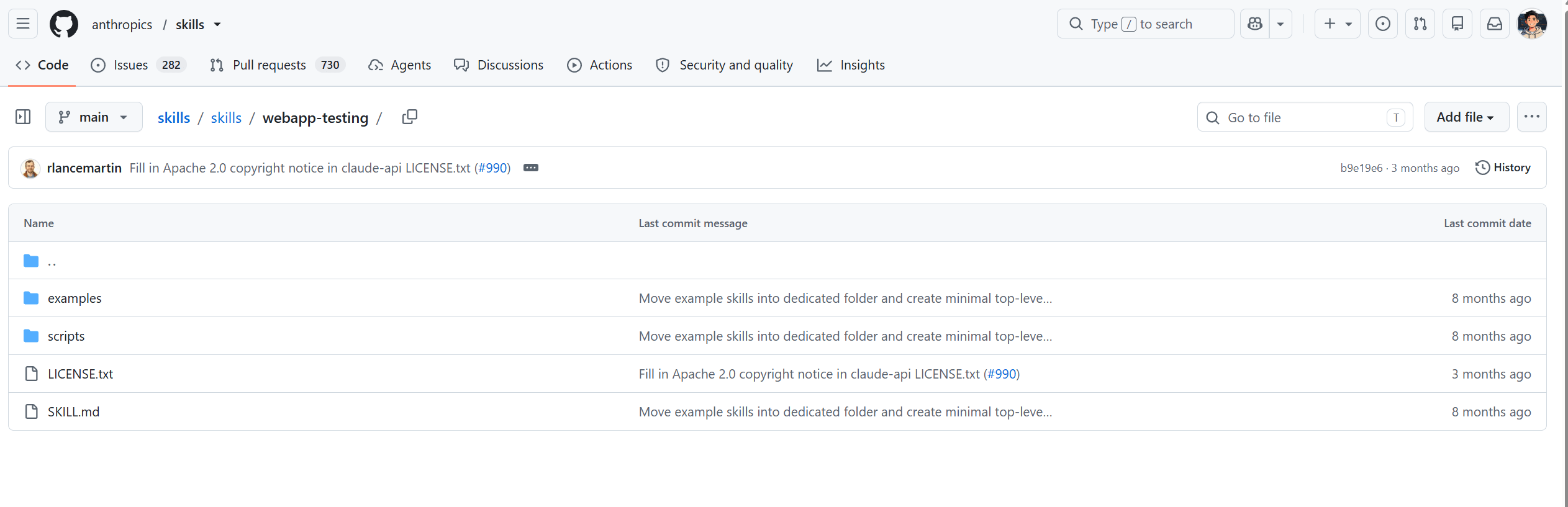Open pull requests icon in top header

click(1420, 24)
